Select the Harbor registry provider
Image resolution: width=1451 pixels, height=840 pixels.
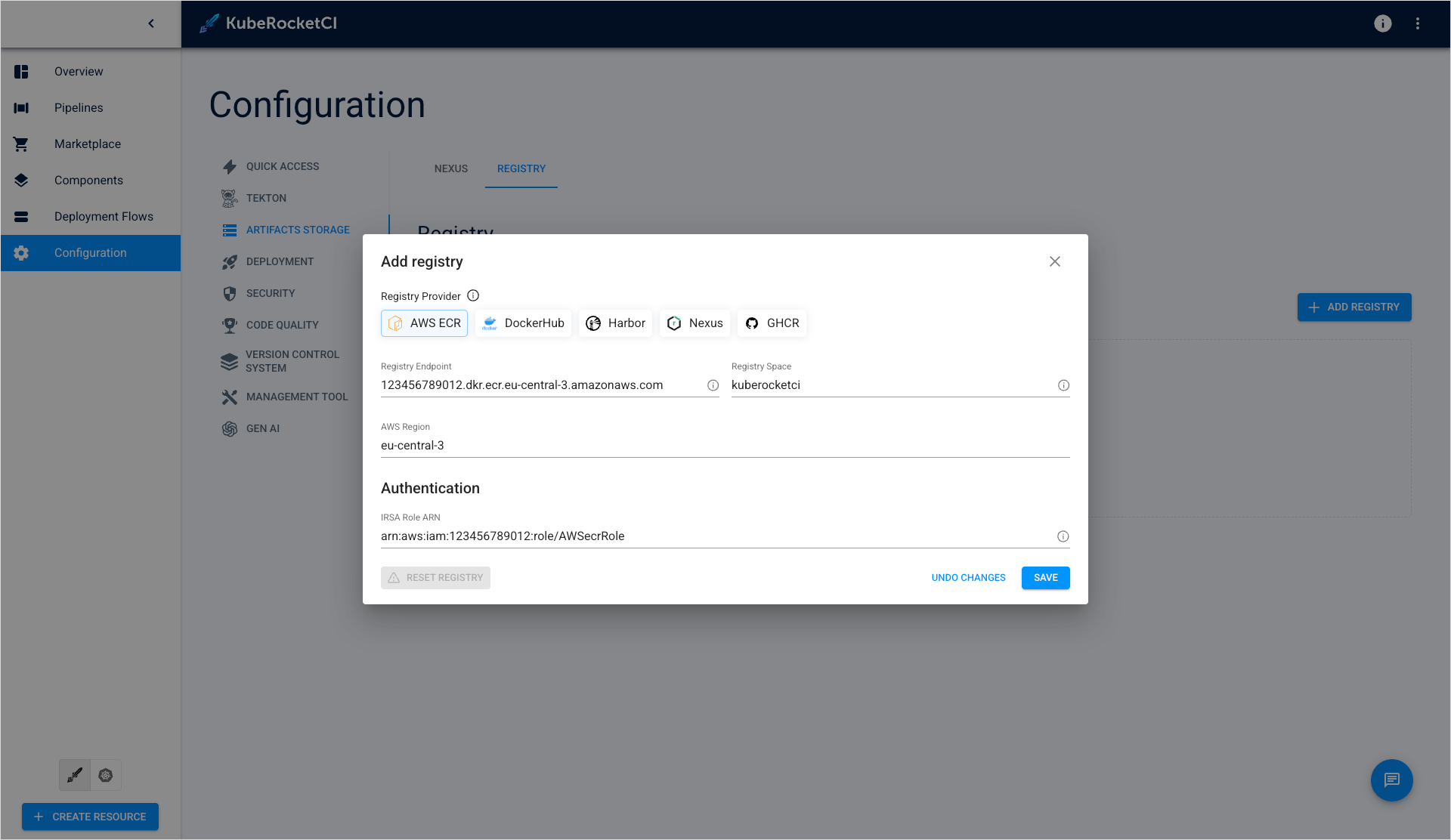(615, 323)
